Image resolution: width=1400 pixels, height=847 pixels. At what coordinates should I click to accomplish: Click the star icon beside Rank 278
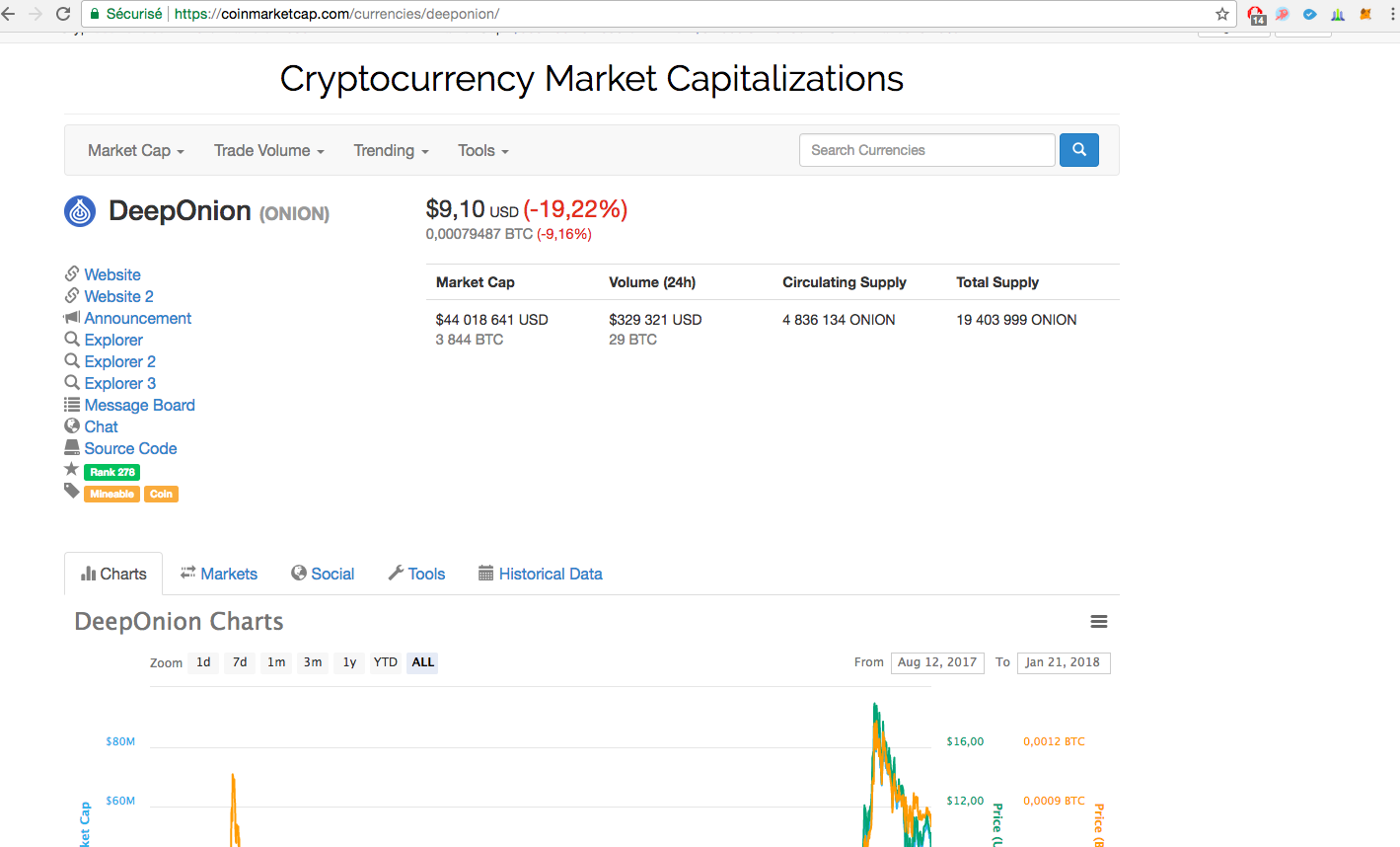coord(71,470)
